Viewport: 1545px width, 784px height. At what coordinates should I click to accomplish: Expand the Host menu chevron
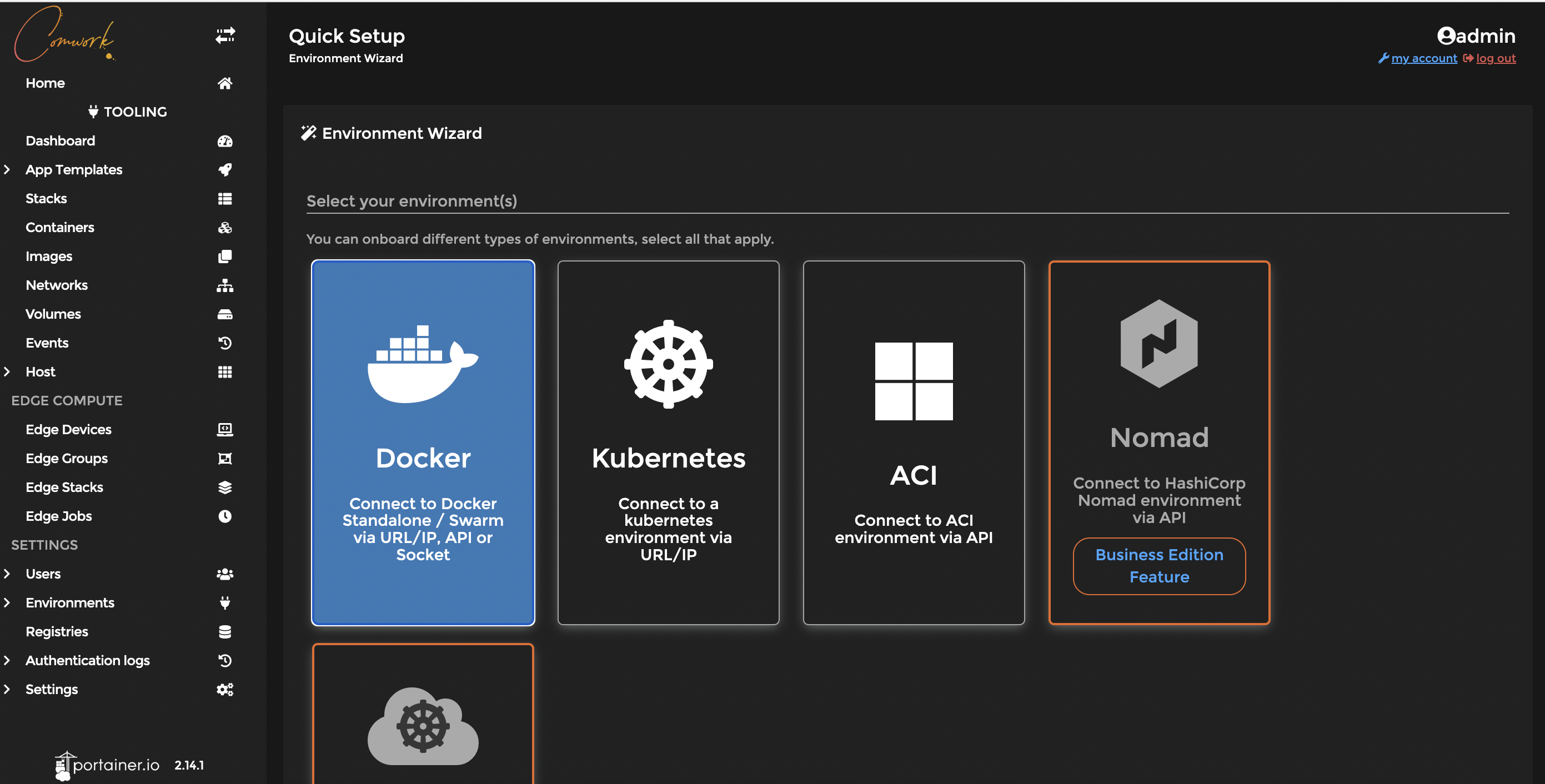(7, 372)
